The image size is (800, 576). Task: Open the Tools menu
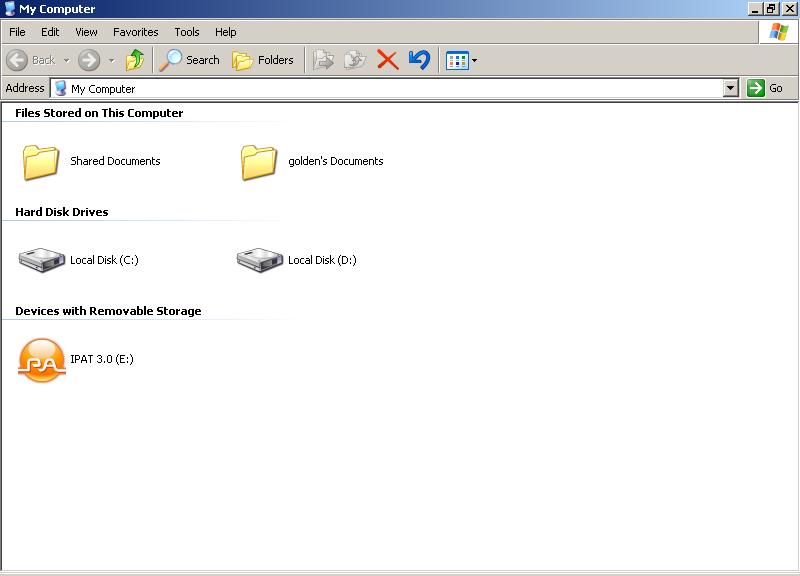(x=187, y=32)
